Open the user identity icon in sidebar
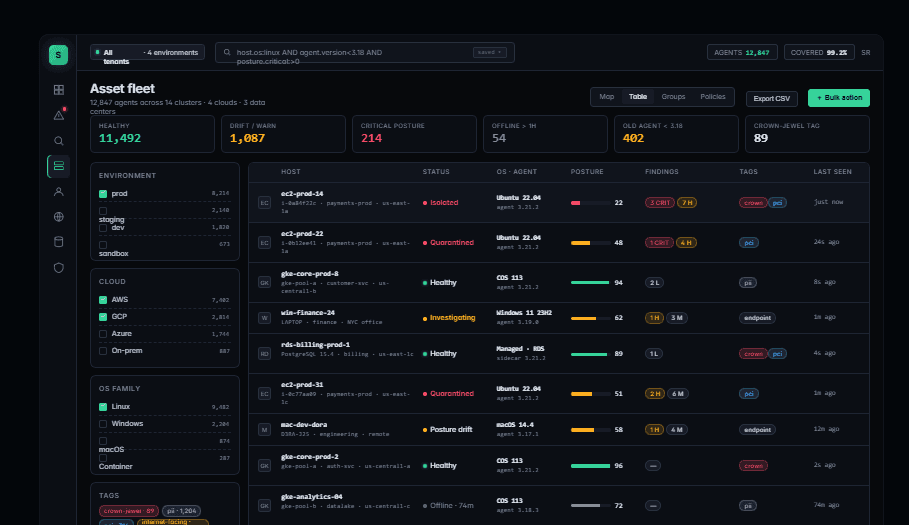909x525 pixels. pyautogui.click(x=59, y=192)
